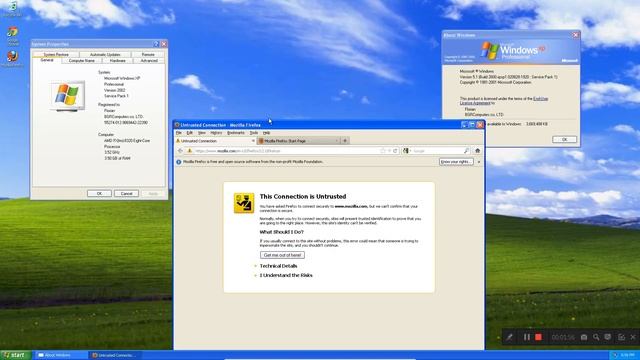
Task: Pause the screen recording
Action: coord(527,337)
